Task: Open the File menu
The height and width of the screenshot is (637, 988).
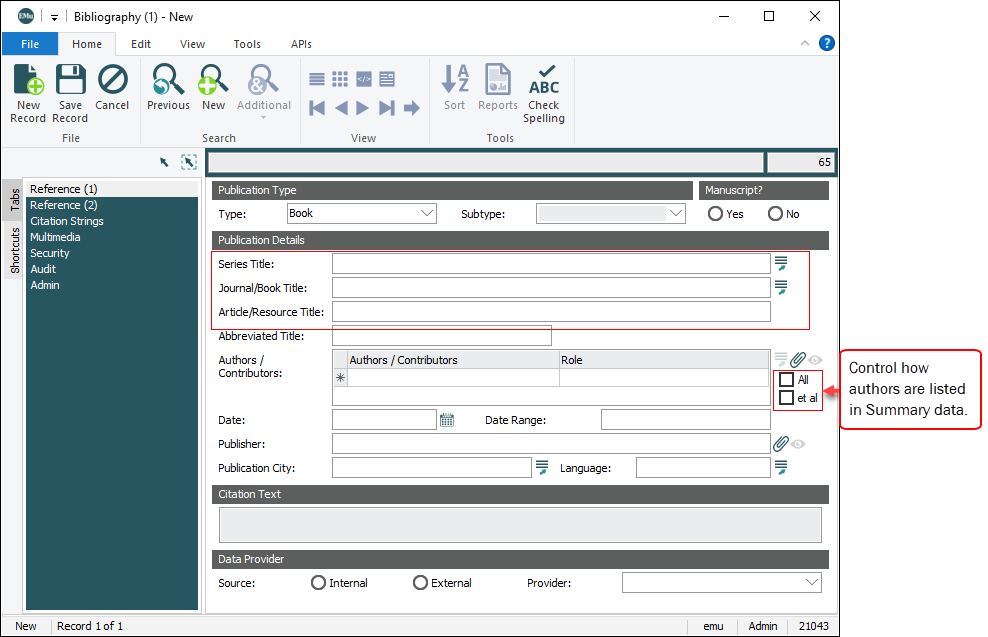Action: tap(30, 44)
